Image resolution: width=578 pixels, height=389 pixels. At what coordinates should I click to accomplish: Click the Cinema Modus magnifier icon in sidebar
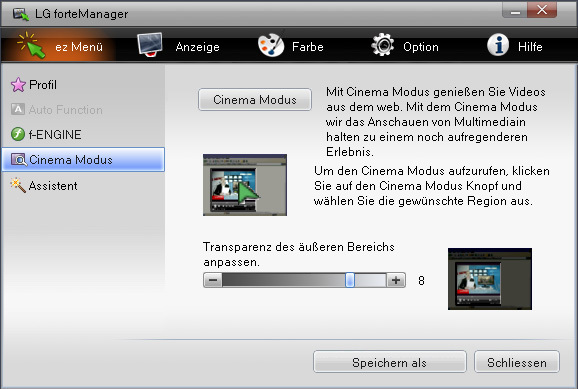[19, 160]
